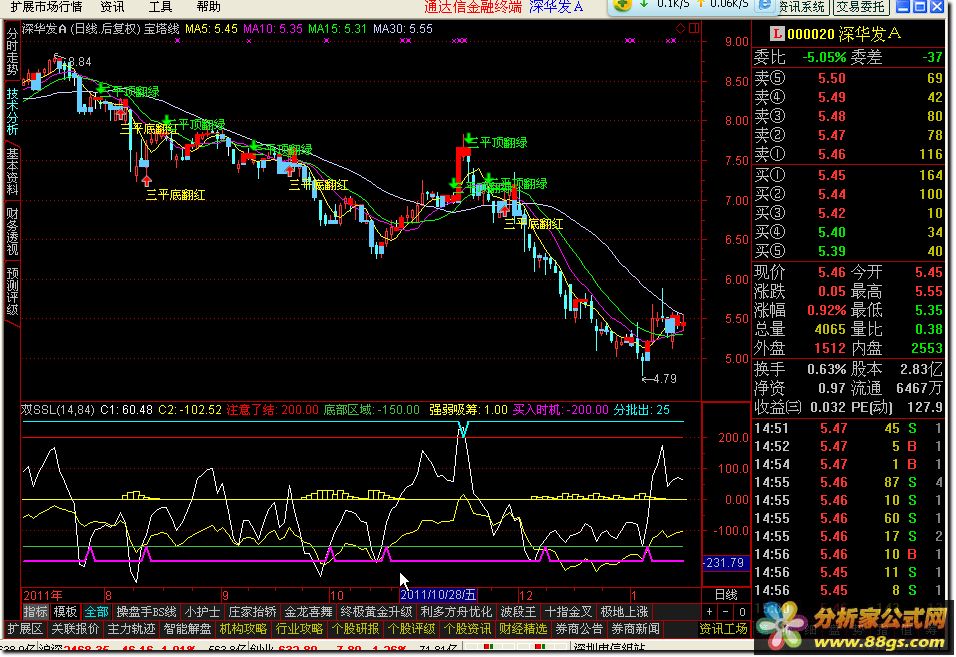Apply the 操盘手BS线 indicator
The width and height of the screenshot is (956, 657).
(x=146, y=611)
